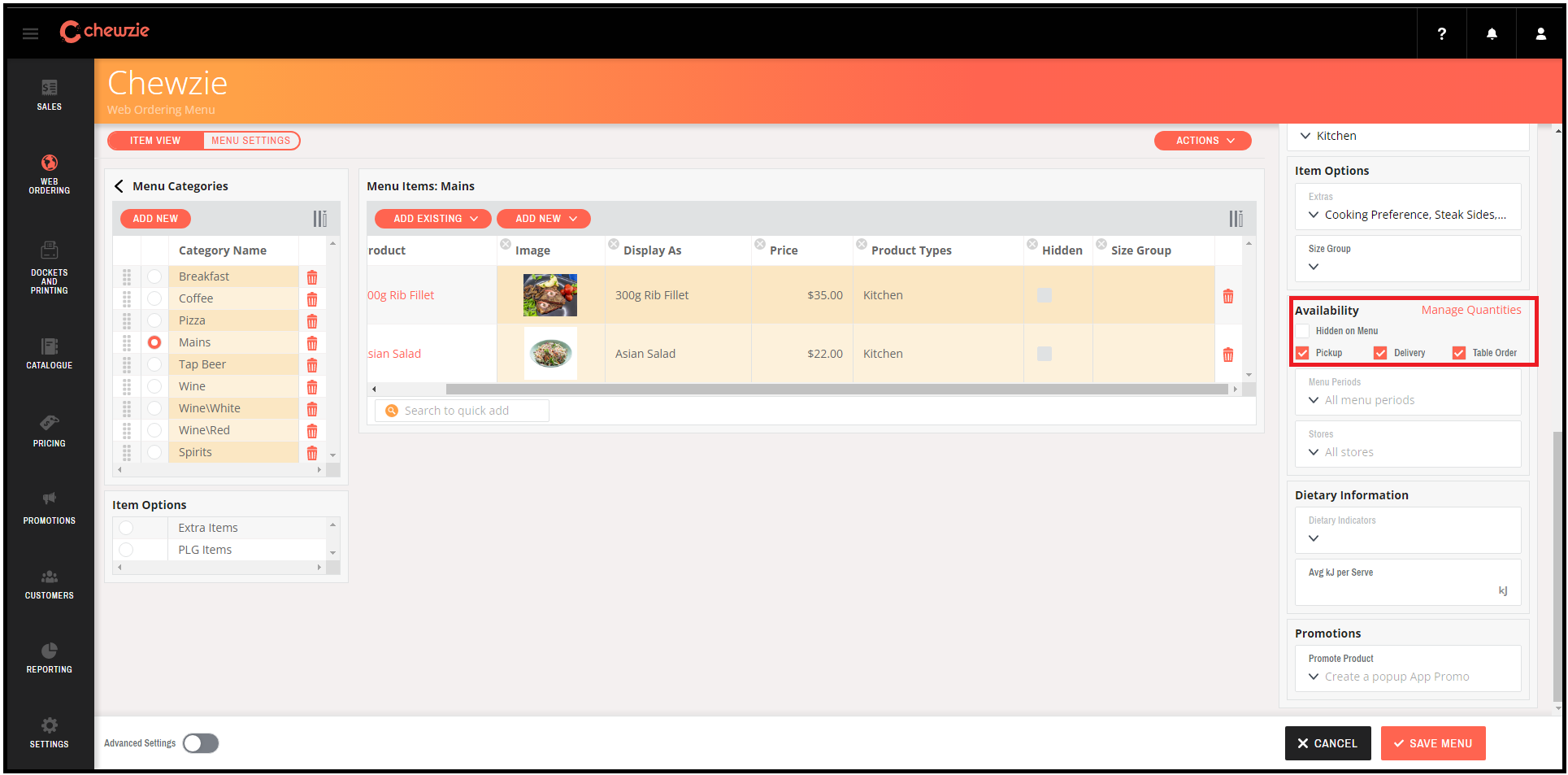
Task: Delete the Coffee category
Action: click(312, 299)
